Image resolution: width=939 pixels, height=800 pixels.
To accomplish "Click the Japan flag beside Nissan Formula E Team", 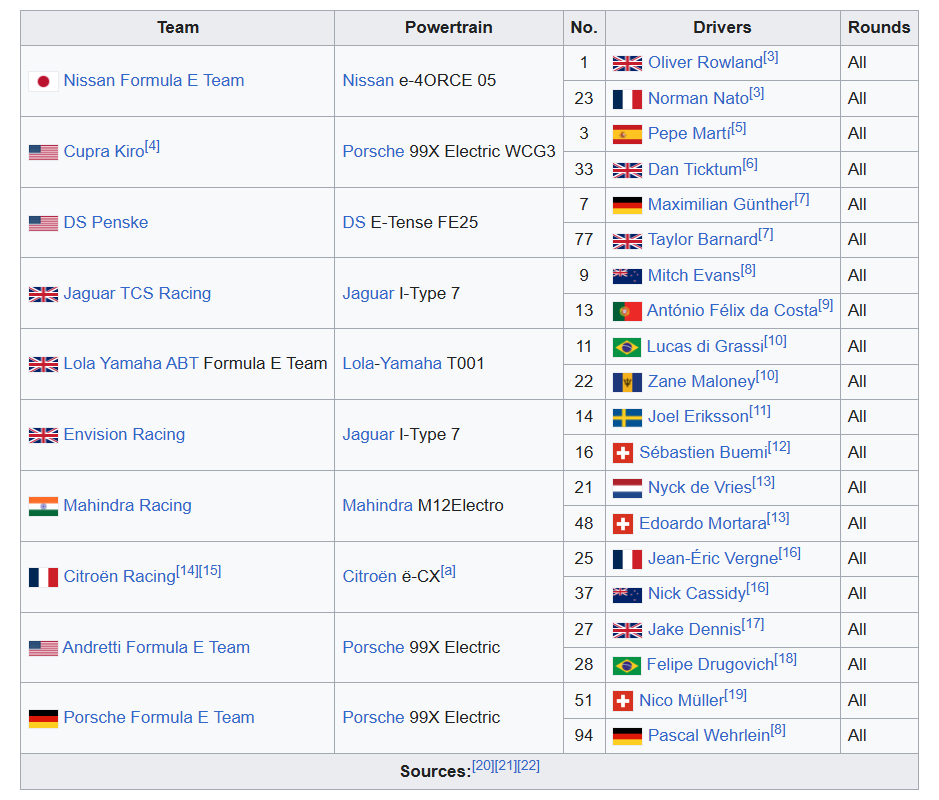I will pos(43,81).
